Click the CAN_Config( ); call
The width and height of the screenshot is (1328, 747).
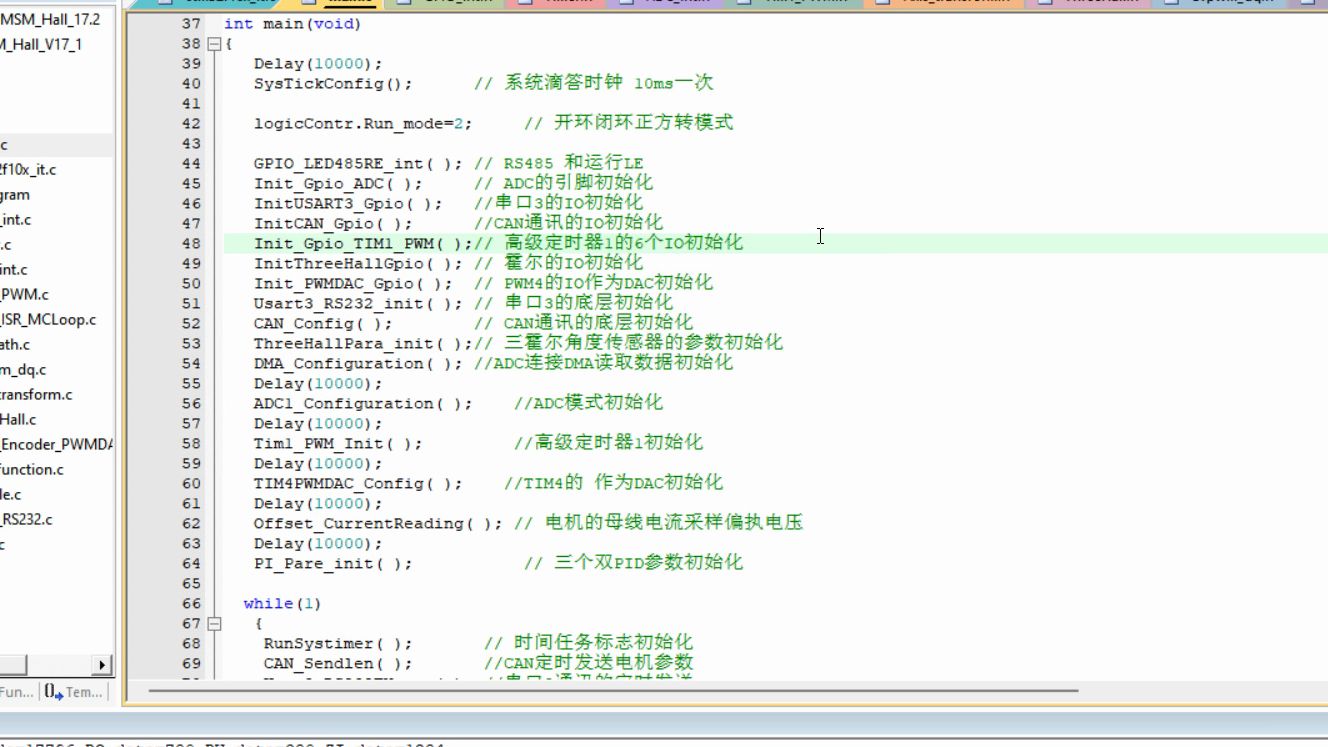tap(323, 324)
